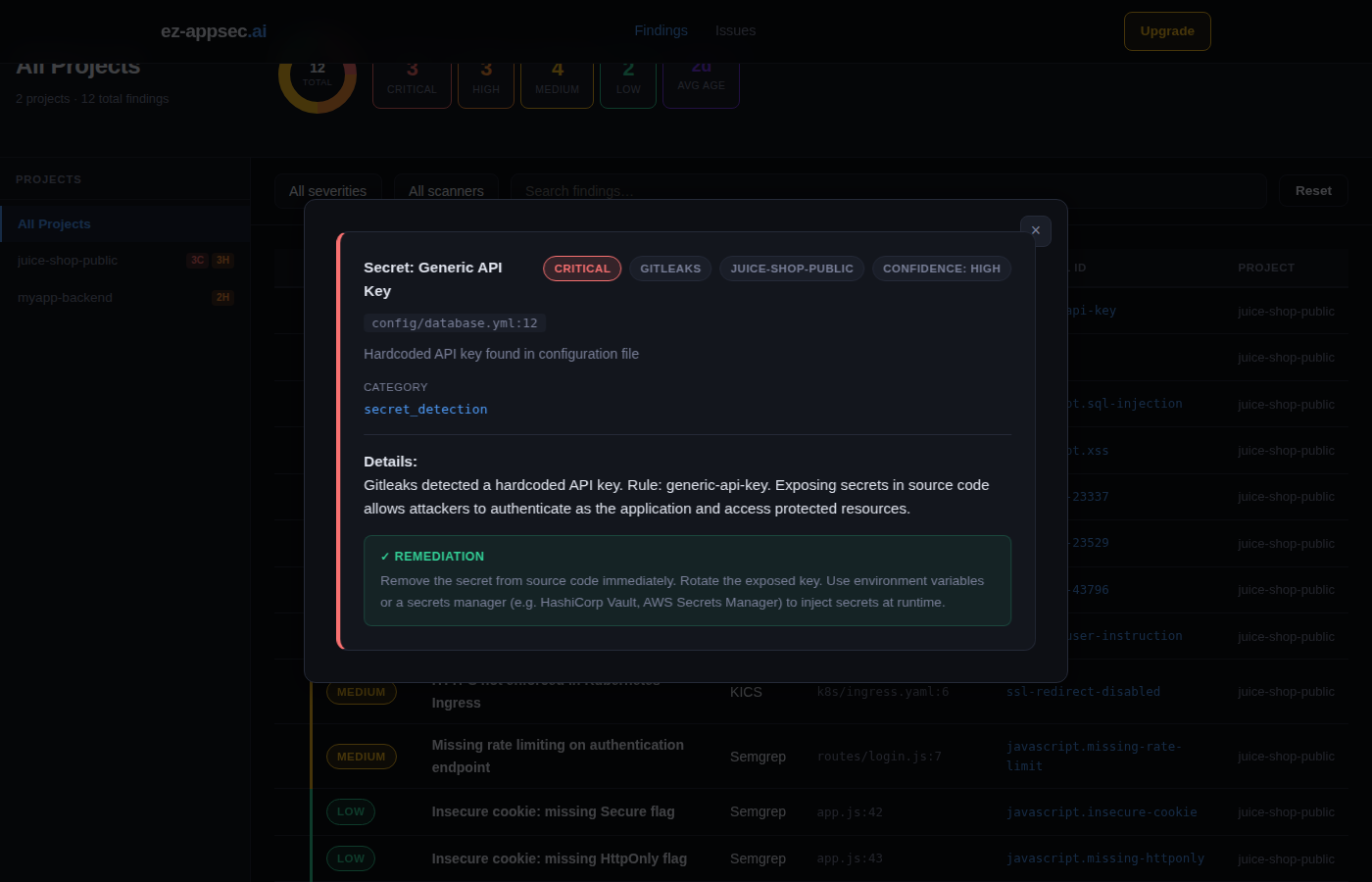Click the 3C badge next to juice-shop-public

(198, 261)
